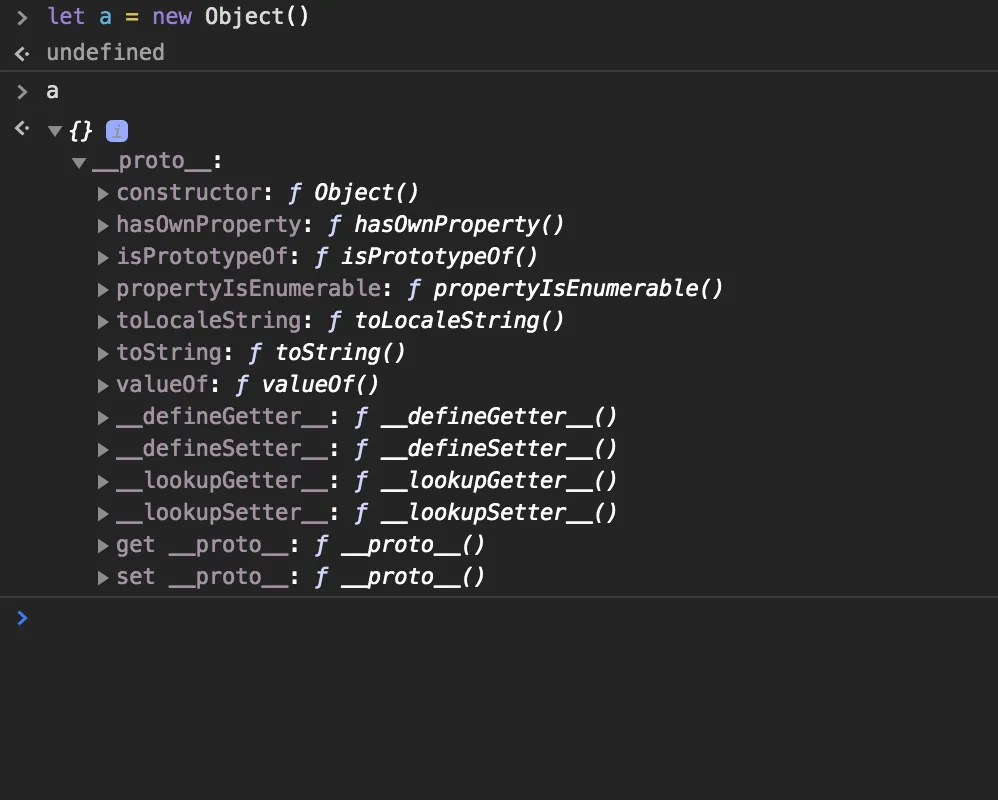Click the f Object() function value
The height and width of the screenshot is (800, 998).
(355, 193)
